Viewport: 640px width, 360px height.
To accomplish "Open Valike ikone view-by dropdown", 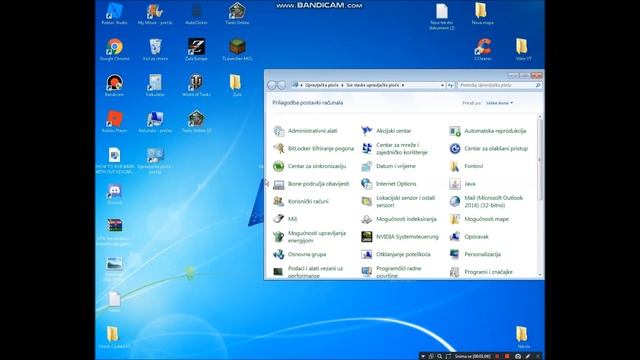I will 499,103.
